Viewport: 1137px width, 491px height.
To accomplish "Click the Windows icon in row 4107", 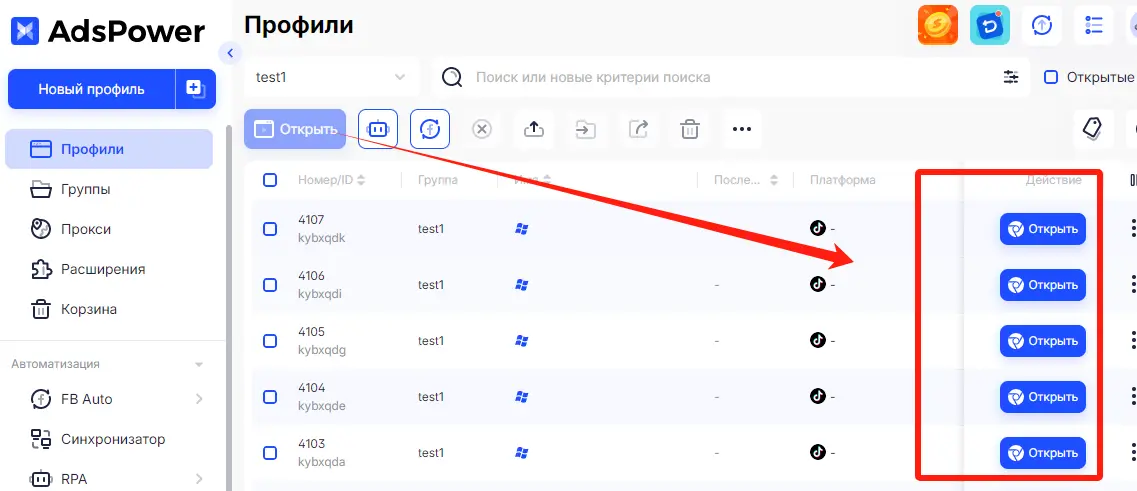I will point(521,229).
